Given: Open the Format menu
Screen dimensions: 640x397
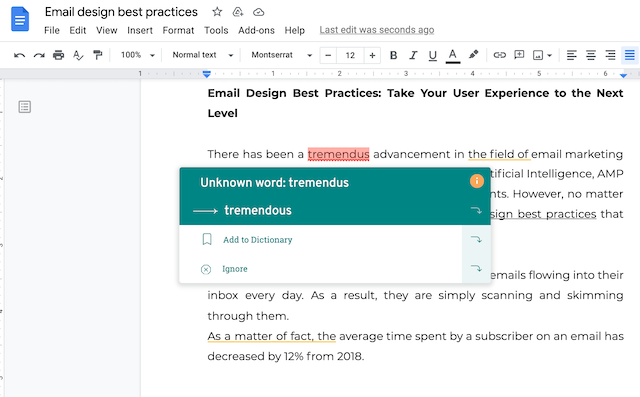Looking at the screenshot, I should (x=178, y=30).
